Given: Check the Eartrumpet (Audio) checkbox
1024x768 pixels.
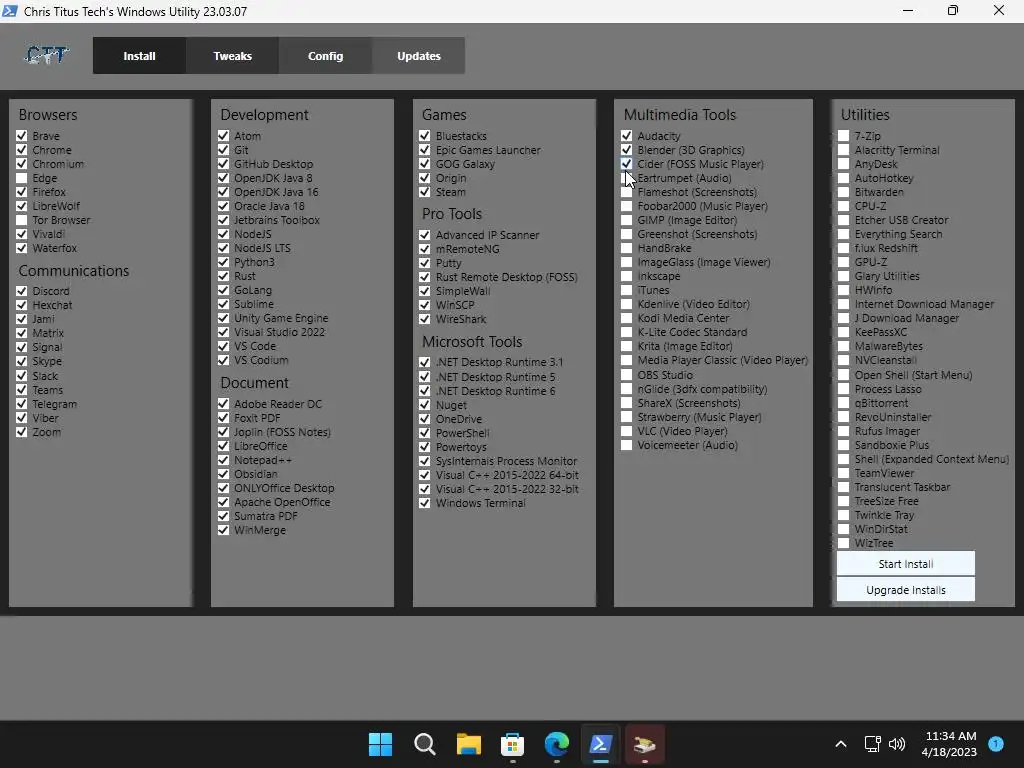Looking at the screenshot, I should 626,178.
